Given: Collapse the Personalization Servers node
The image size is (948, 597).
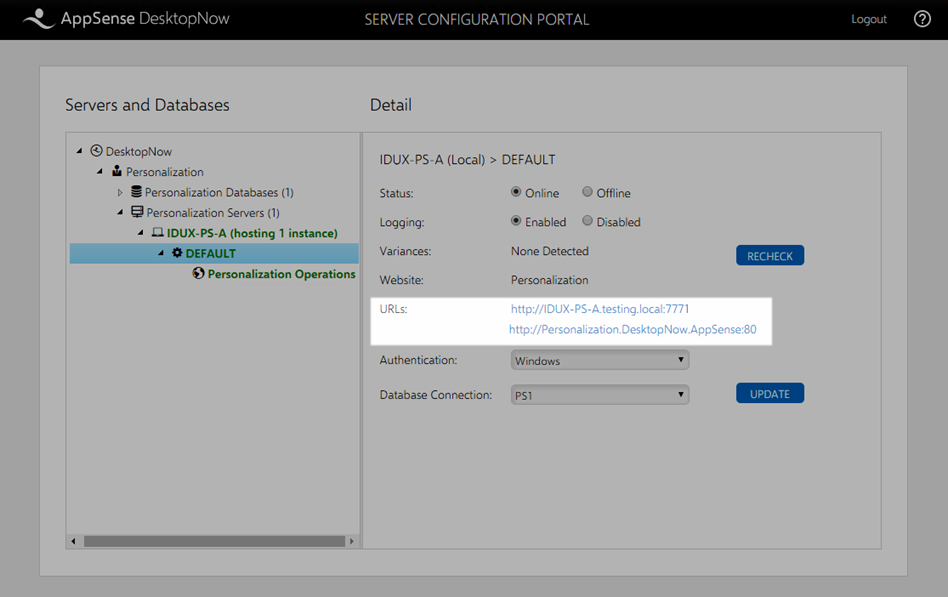Looking at the screenshot, I should 120,212.
